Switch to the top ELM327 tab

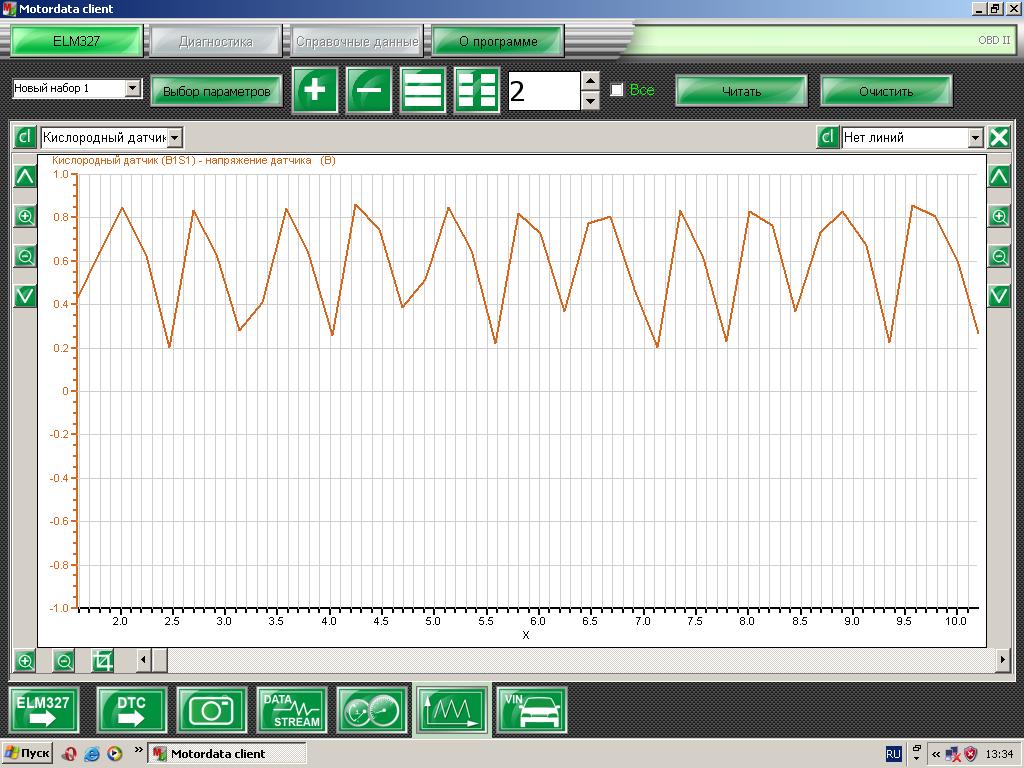(x=76, y=41)
